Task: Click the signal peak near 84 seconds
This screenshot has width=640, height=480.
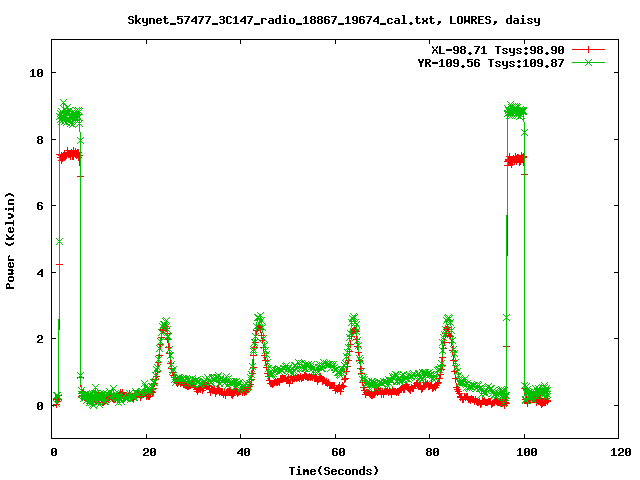Action: (448, 323)
